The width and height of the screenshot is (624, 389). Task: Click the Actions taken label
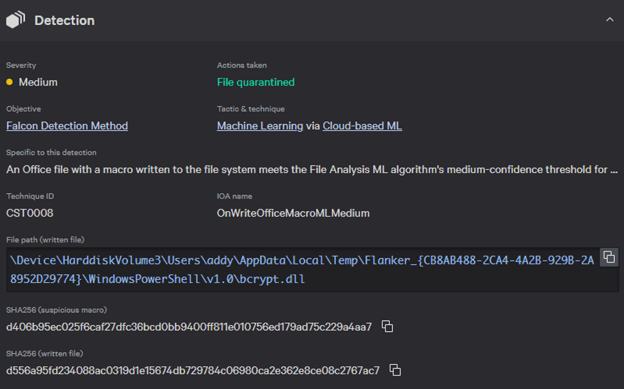point(242,65)
